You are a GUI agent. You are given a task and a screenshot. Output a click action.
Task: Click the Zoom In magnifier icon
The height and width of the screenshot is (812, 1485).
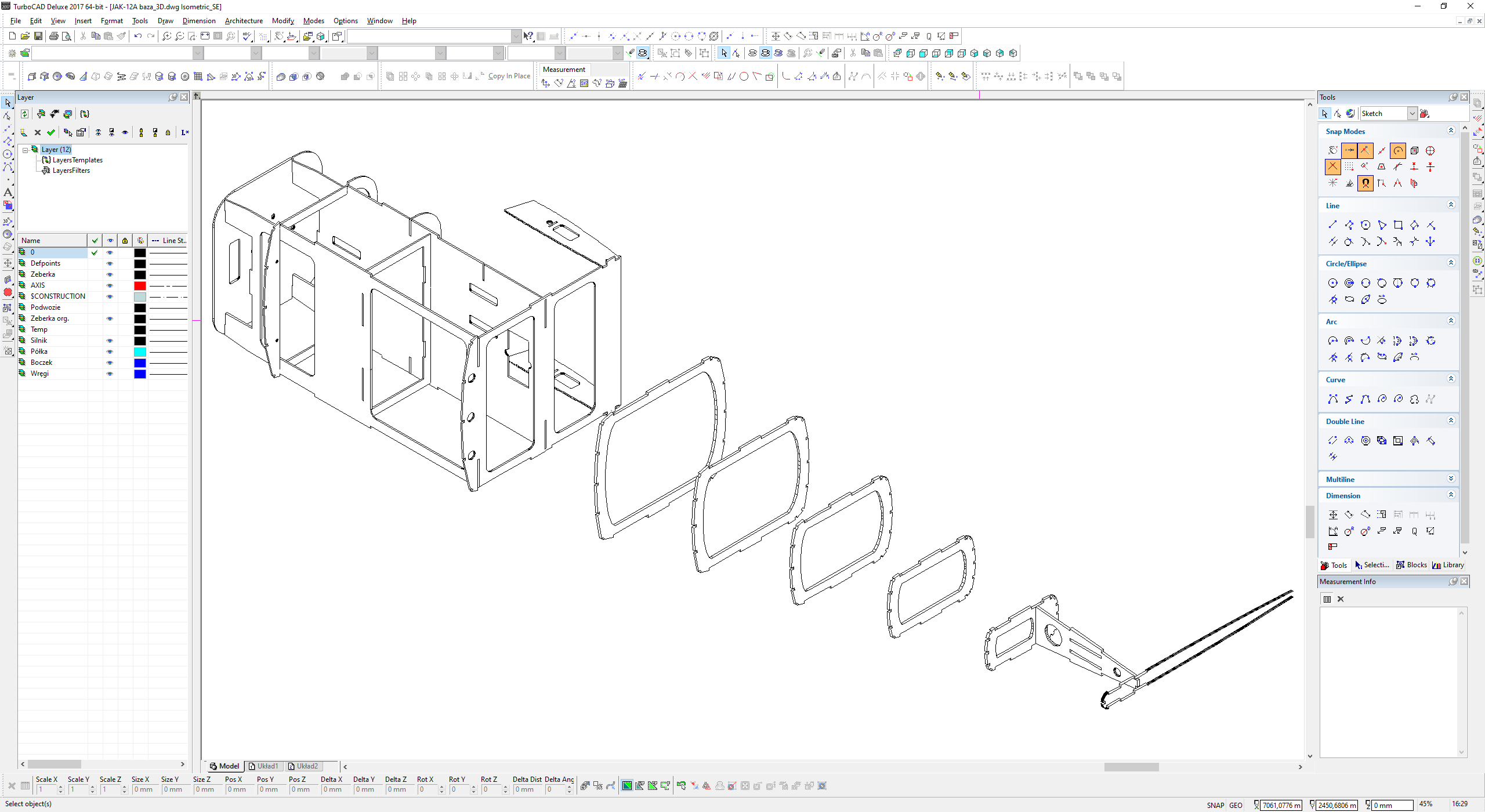coord(166,36)
